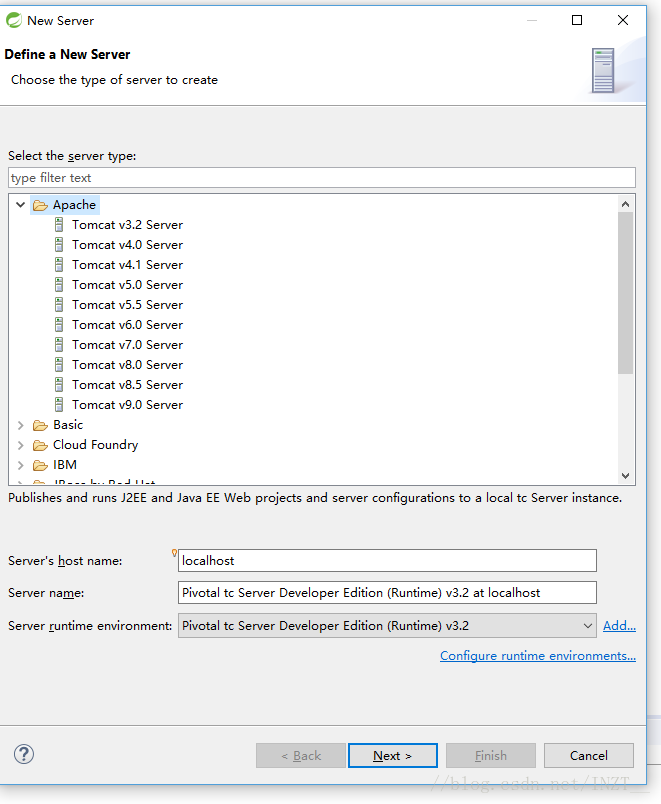
Task: Focus the type filter text field
Action: pos(322,177)
